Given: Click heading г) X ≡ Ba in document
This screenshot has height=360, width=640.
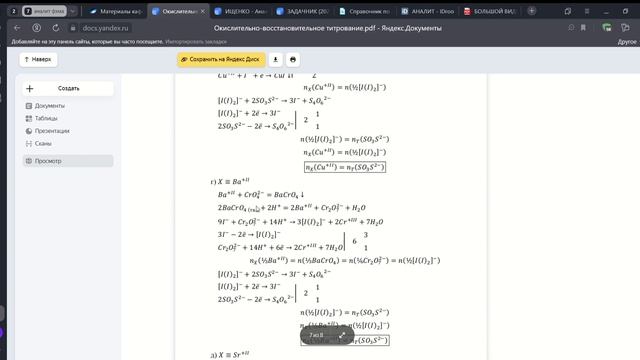Looking at the screenshot, I should [230, 182].
